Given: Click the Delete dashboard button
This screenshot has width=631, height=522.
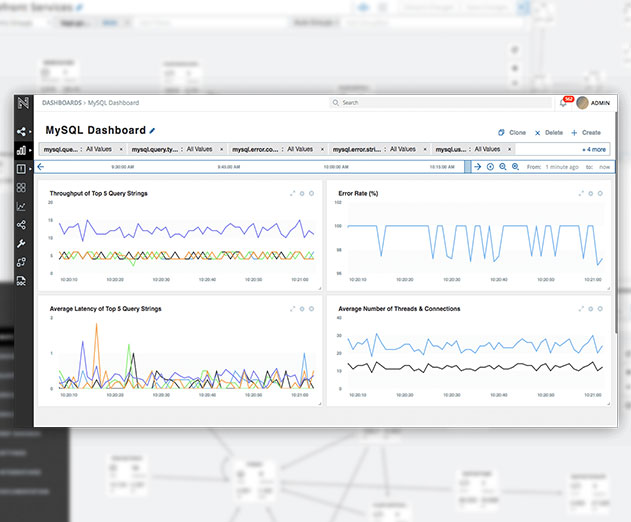Looking at the screenshot, I should click(x=549, y=132).
